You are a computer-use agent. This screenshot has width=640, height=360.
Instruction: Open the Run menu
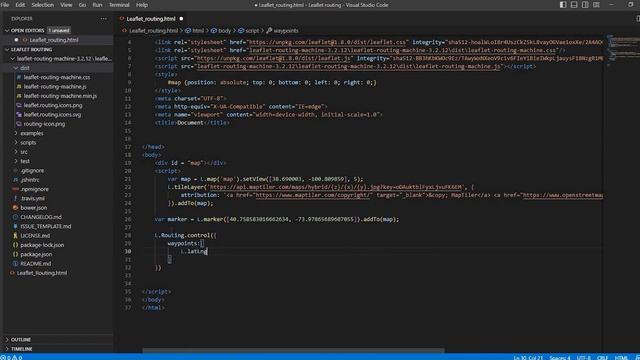tap(97, 5)
